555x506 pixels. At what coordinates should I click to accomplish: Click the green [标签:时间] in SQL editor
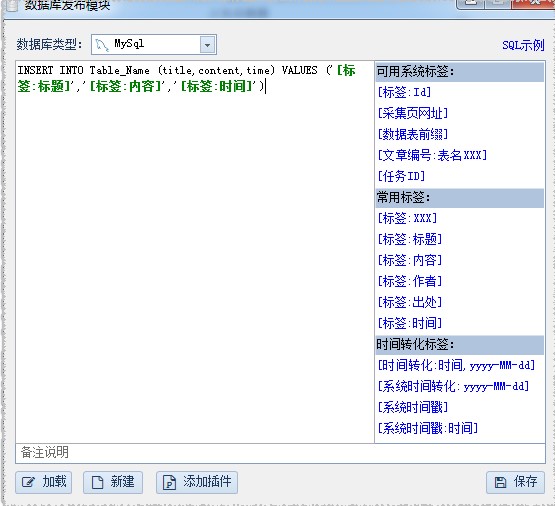[x=217, y=86]
